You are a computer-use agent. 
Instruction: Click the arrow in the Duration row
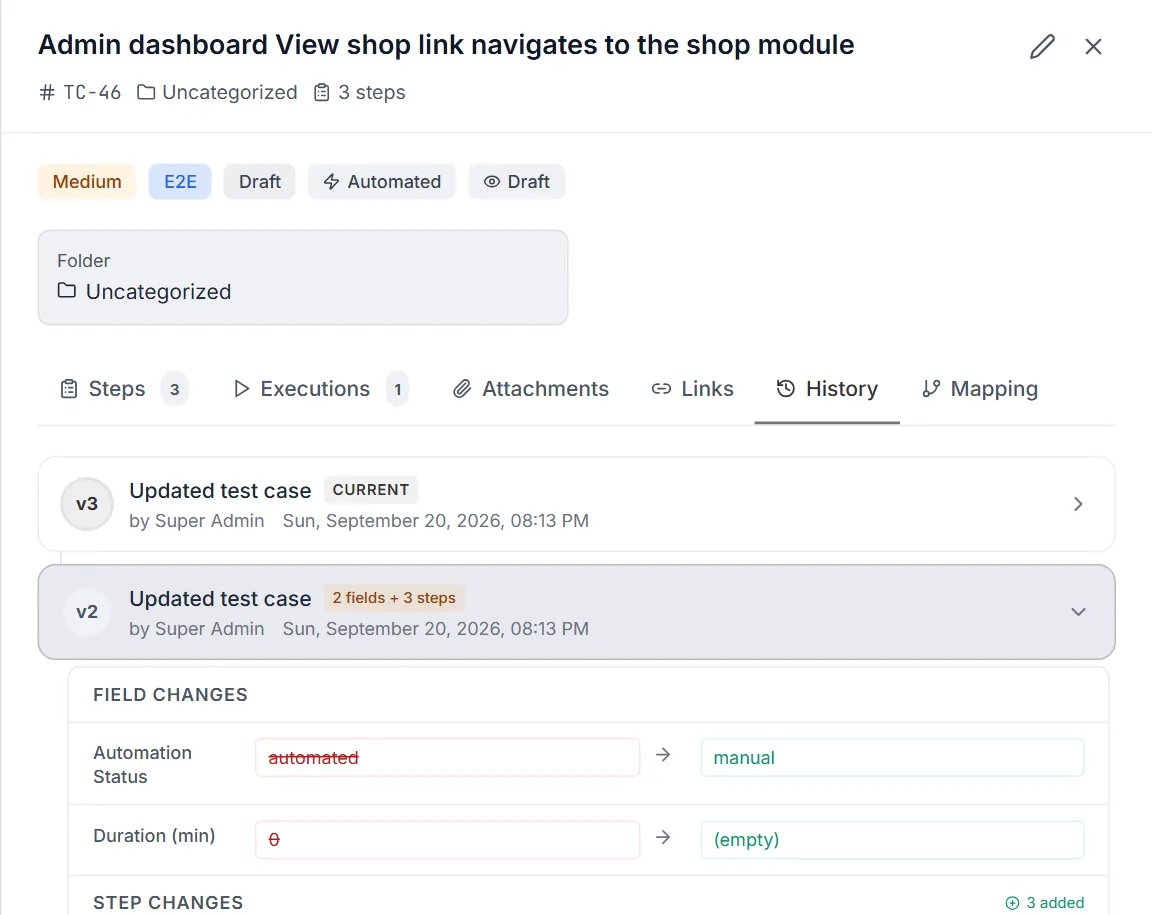click(663, 837)
